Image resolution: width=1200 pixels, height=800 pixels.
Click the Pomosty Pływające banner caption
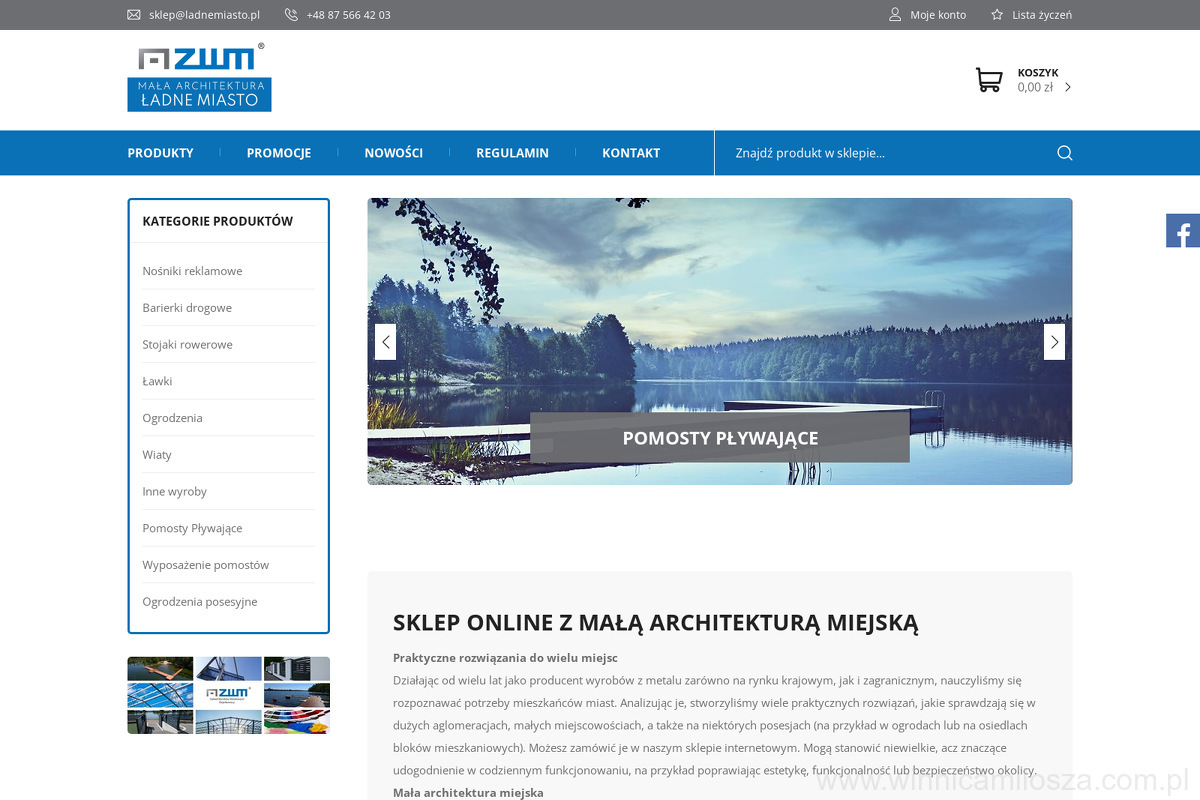(x=719, y=438)
